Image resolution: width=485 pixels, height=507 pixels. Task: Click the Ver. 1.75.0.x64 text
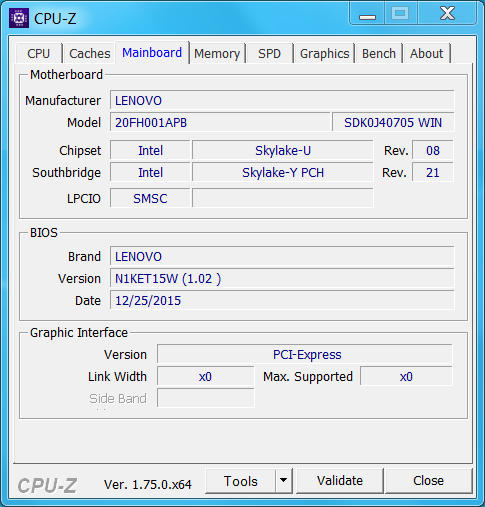point(148,484)
